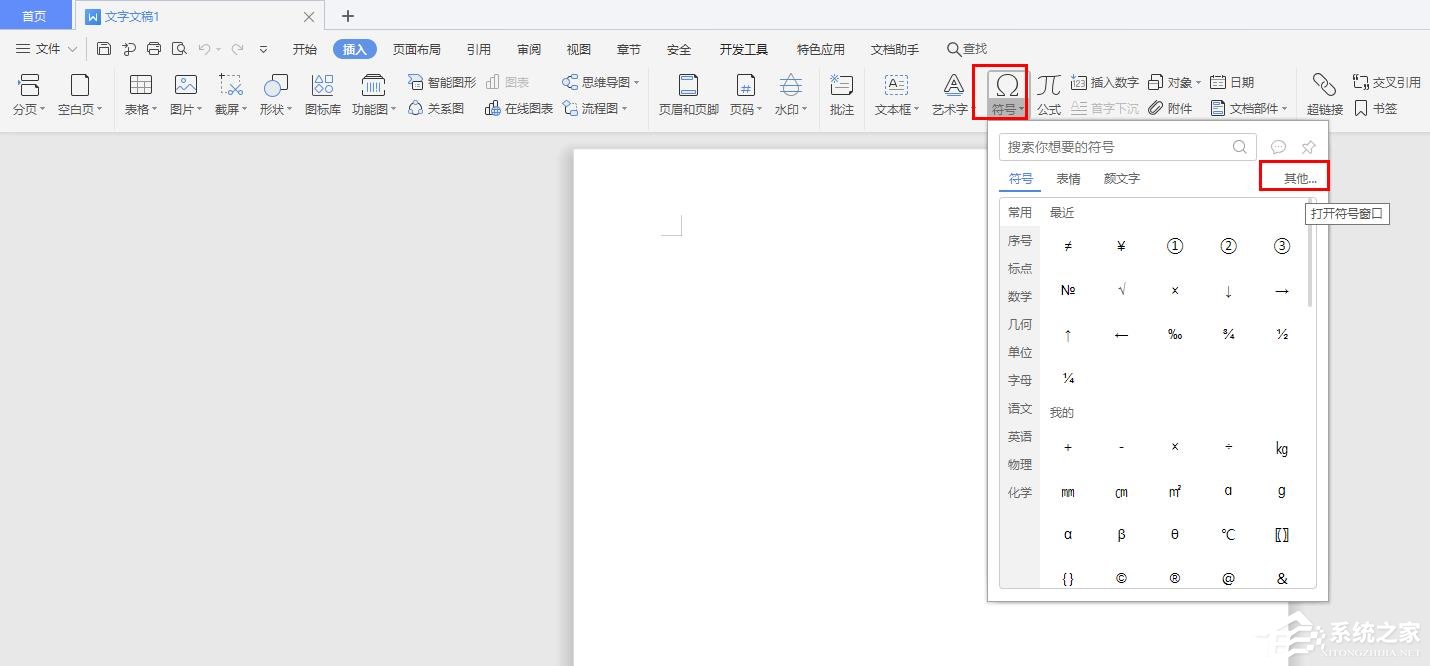Pin the symbol panel open
Image resolution: width=1430 pixels, height=666 pixels.
(x=1307, y=147)
